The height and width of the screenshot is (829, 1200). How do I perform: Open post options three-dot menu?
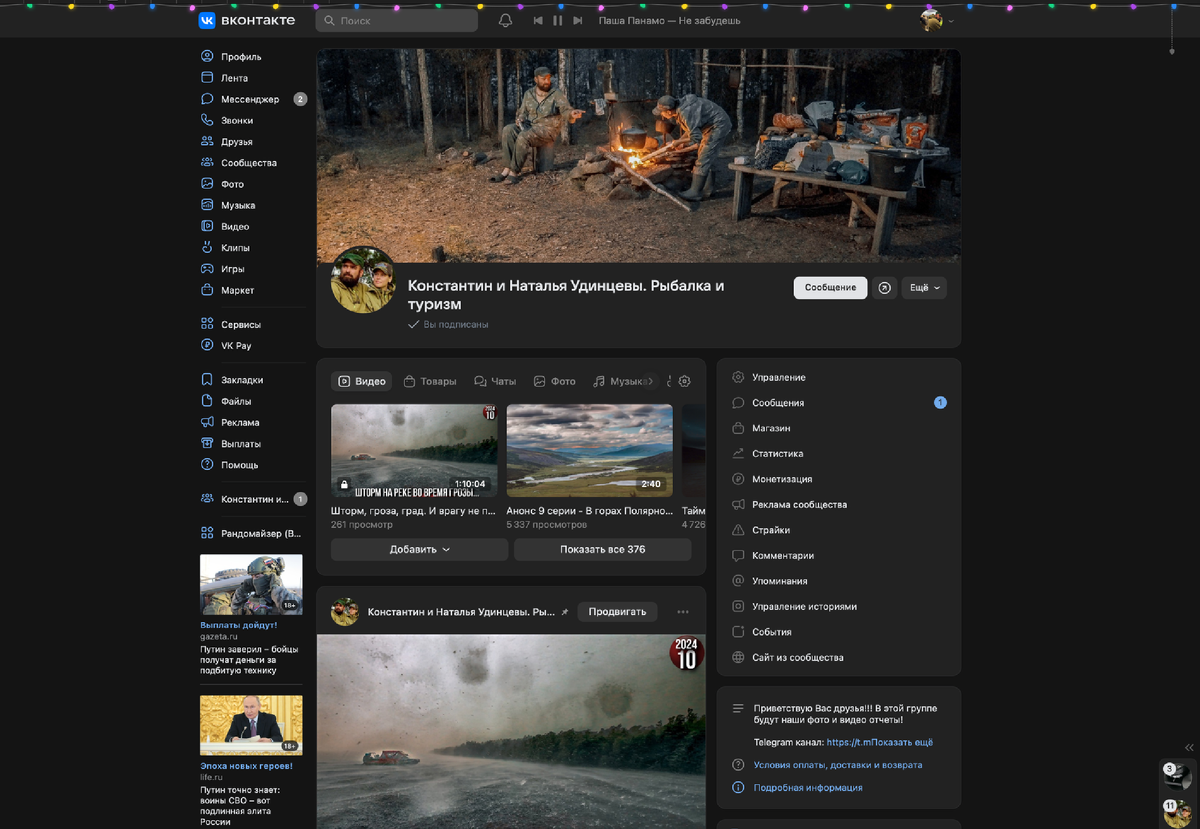683,612
